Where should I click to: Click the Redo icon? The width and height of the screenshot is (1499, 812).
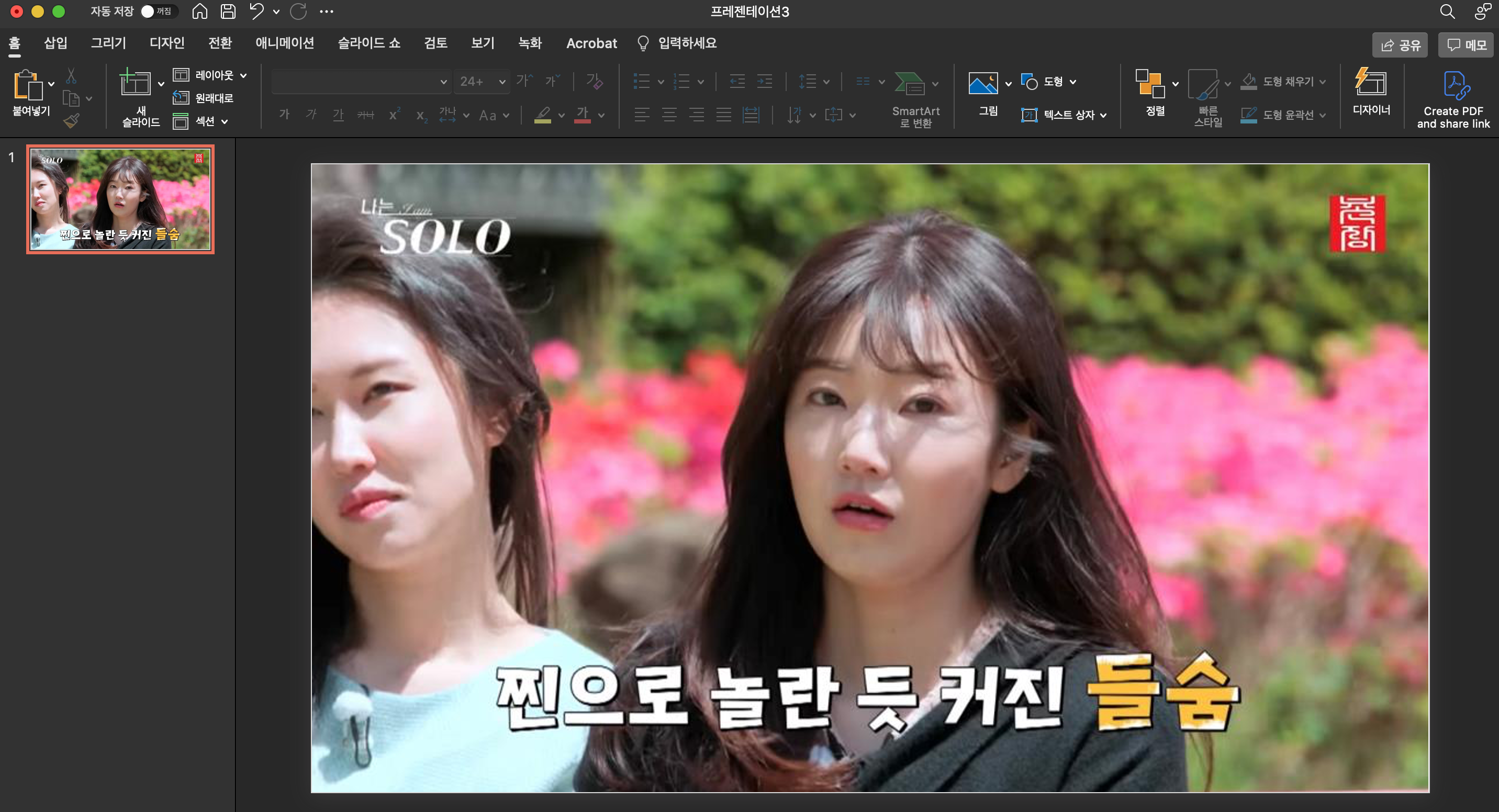(x=298, y=12)
